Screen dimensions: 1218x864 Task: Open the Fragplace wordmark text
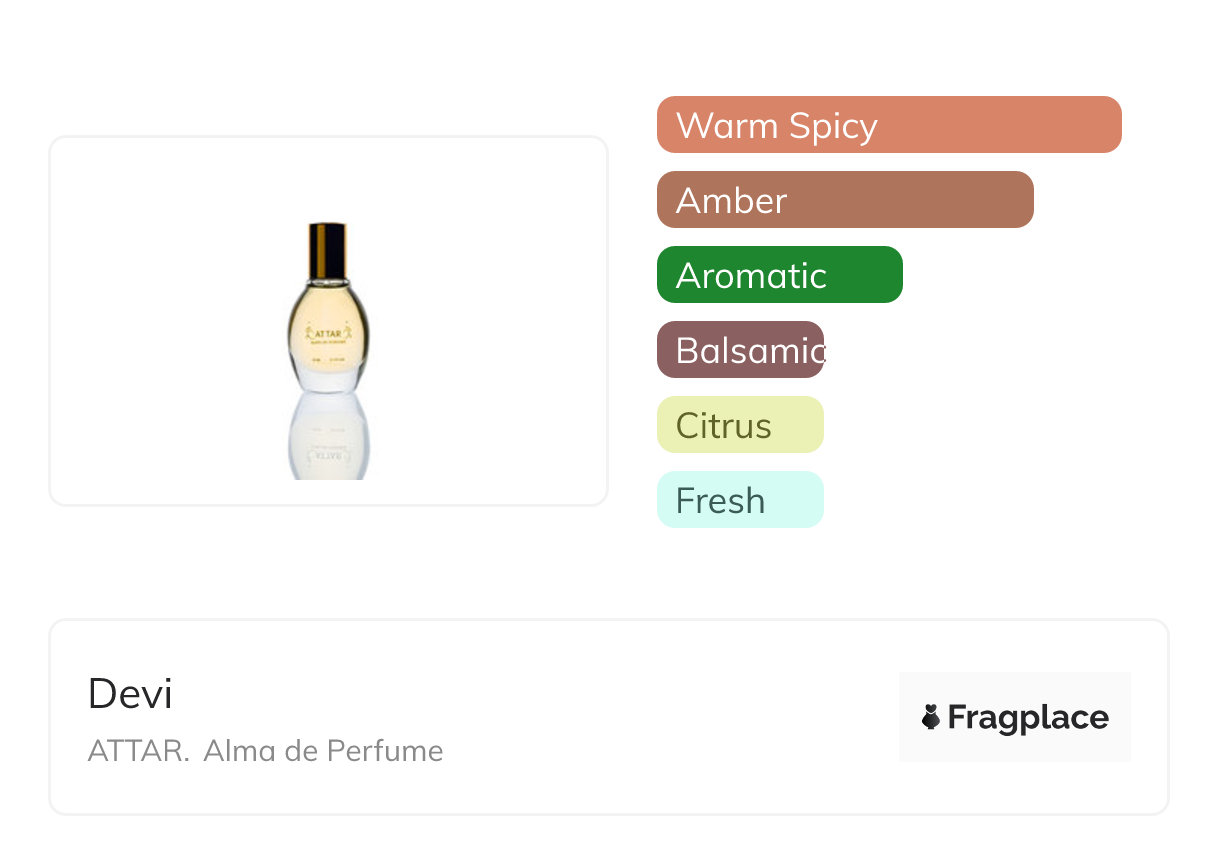click(1028, 718)
